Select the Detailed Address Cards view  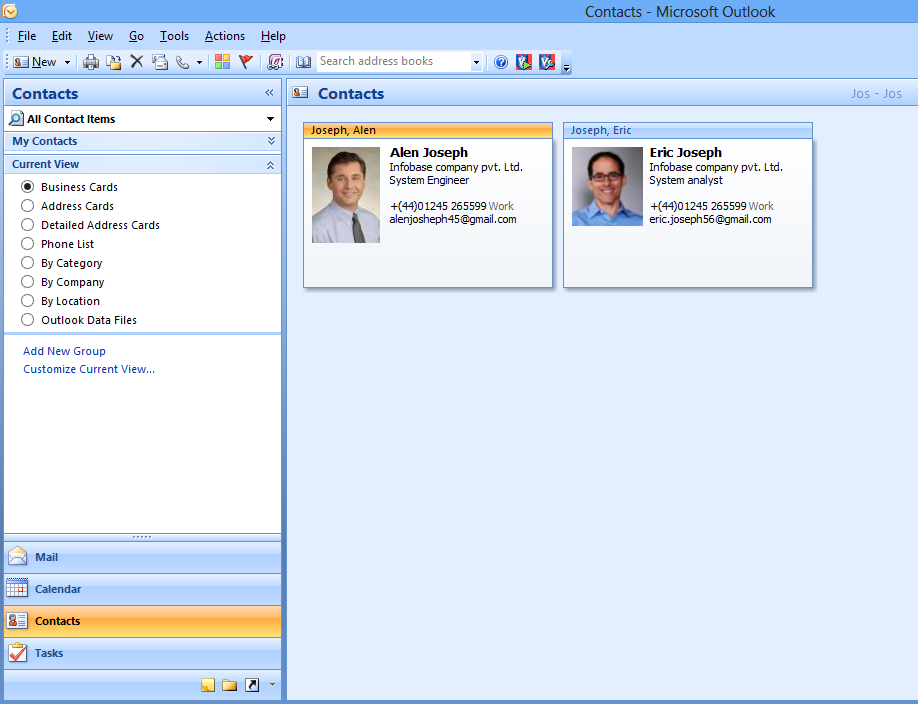(x=28, y=225)
